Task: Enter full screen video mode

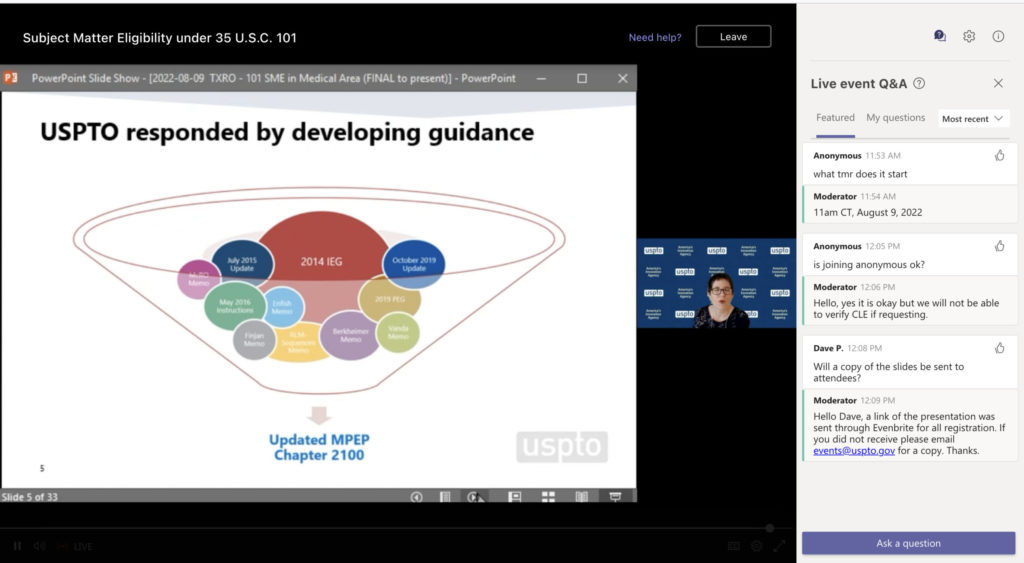Action: click(778, 546)
